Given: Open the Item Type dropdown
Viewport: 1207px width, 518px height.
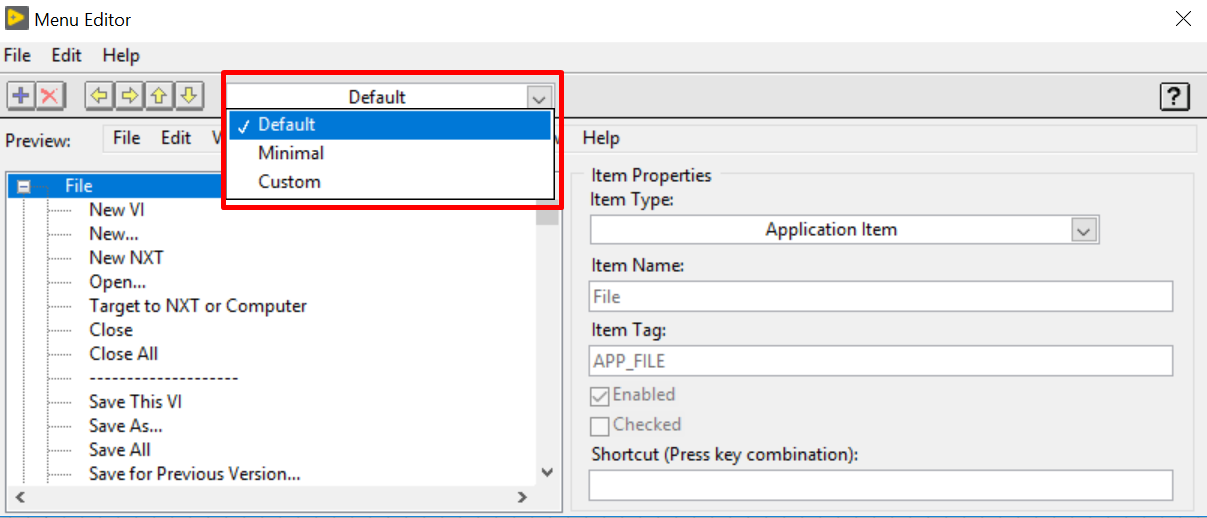Looking at the screenshot, I should (844, 230).
